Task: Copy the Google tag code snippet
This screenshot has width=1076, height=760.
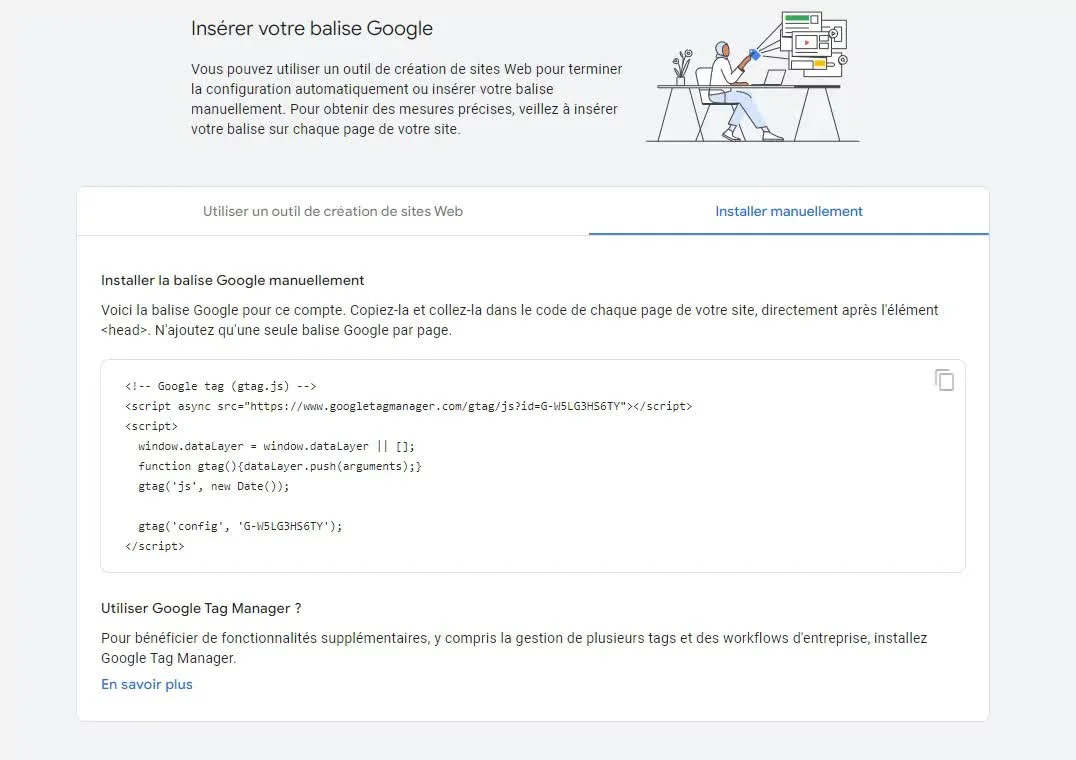Action: [944, 380]
